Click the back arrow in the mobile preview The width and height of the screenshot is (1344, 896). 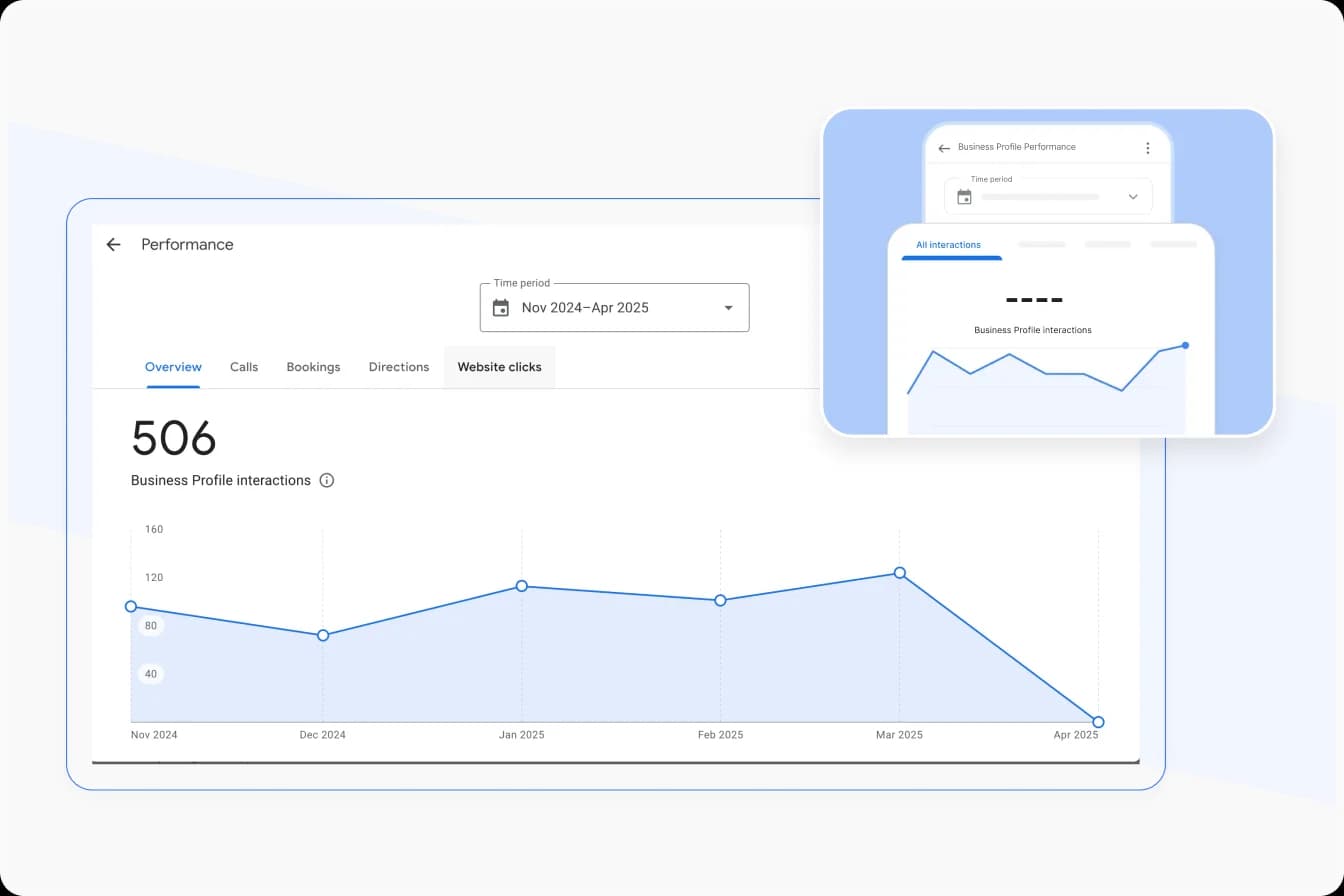(x=943, y=147)
